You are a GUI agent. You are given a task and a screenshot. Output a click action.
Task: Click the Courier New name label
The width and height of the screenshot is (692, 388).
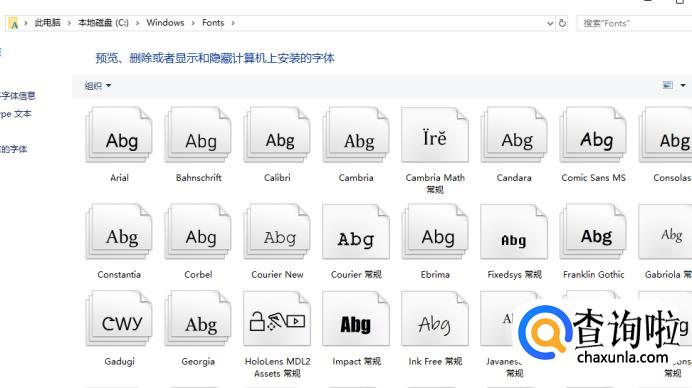pos(277,275)
